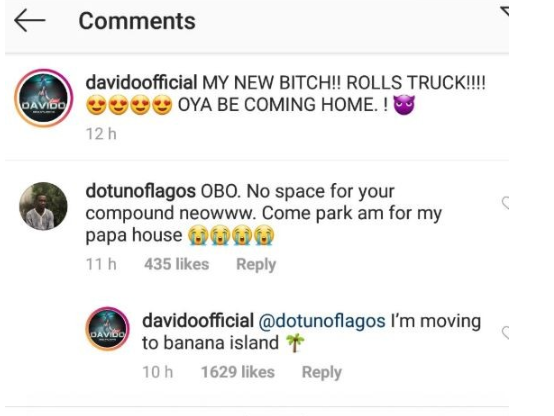This screenshot has height=416, width=554.
Task: View the 435 likes list
Action: [x=177, y=264]
